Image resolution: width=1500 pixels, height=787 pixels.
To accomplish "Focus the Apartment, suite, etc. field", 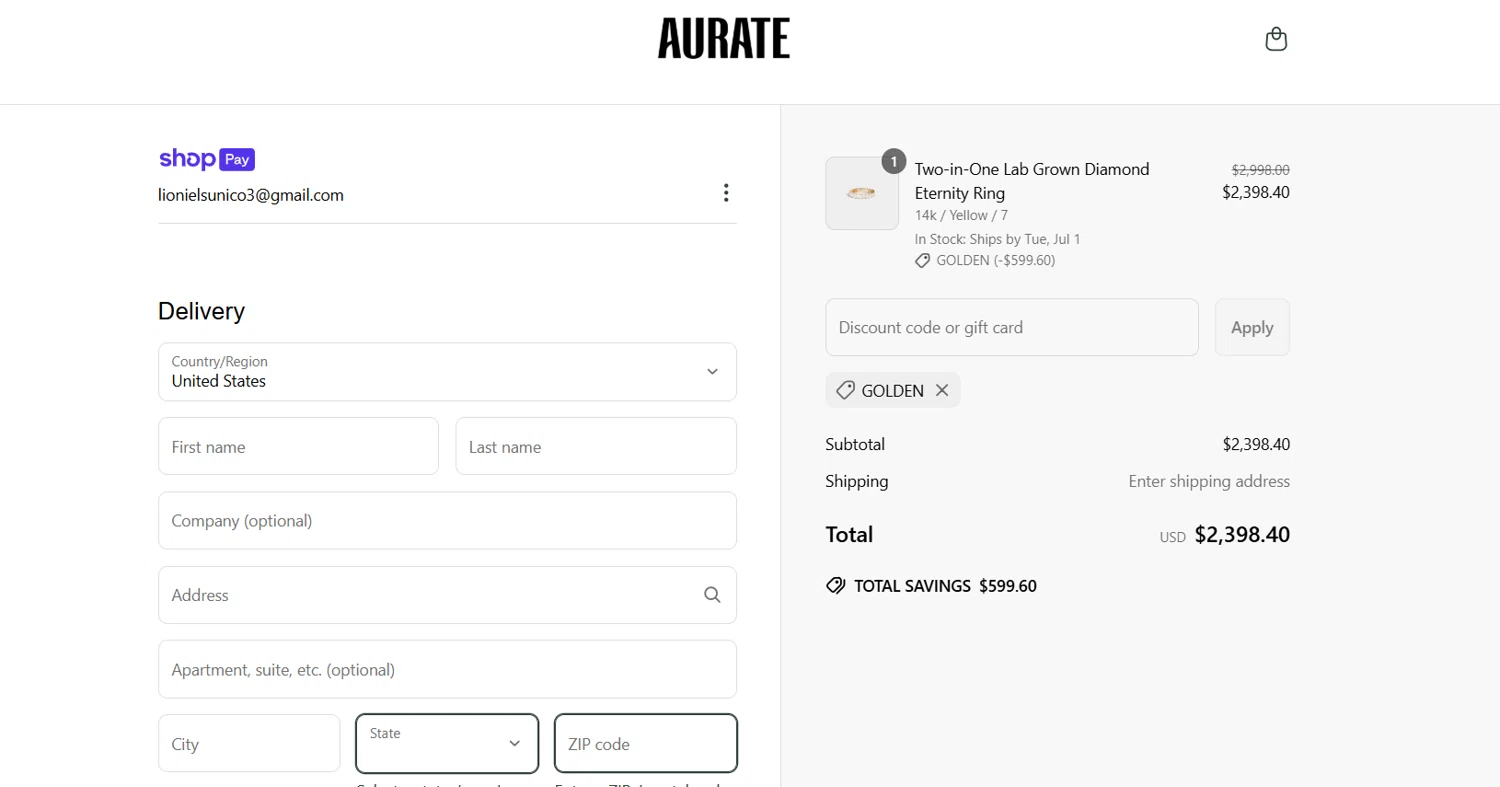I will pyautogui.click(x=447, y=669).
